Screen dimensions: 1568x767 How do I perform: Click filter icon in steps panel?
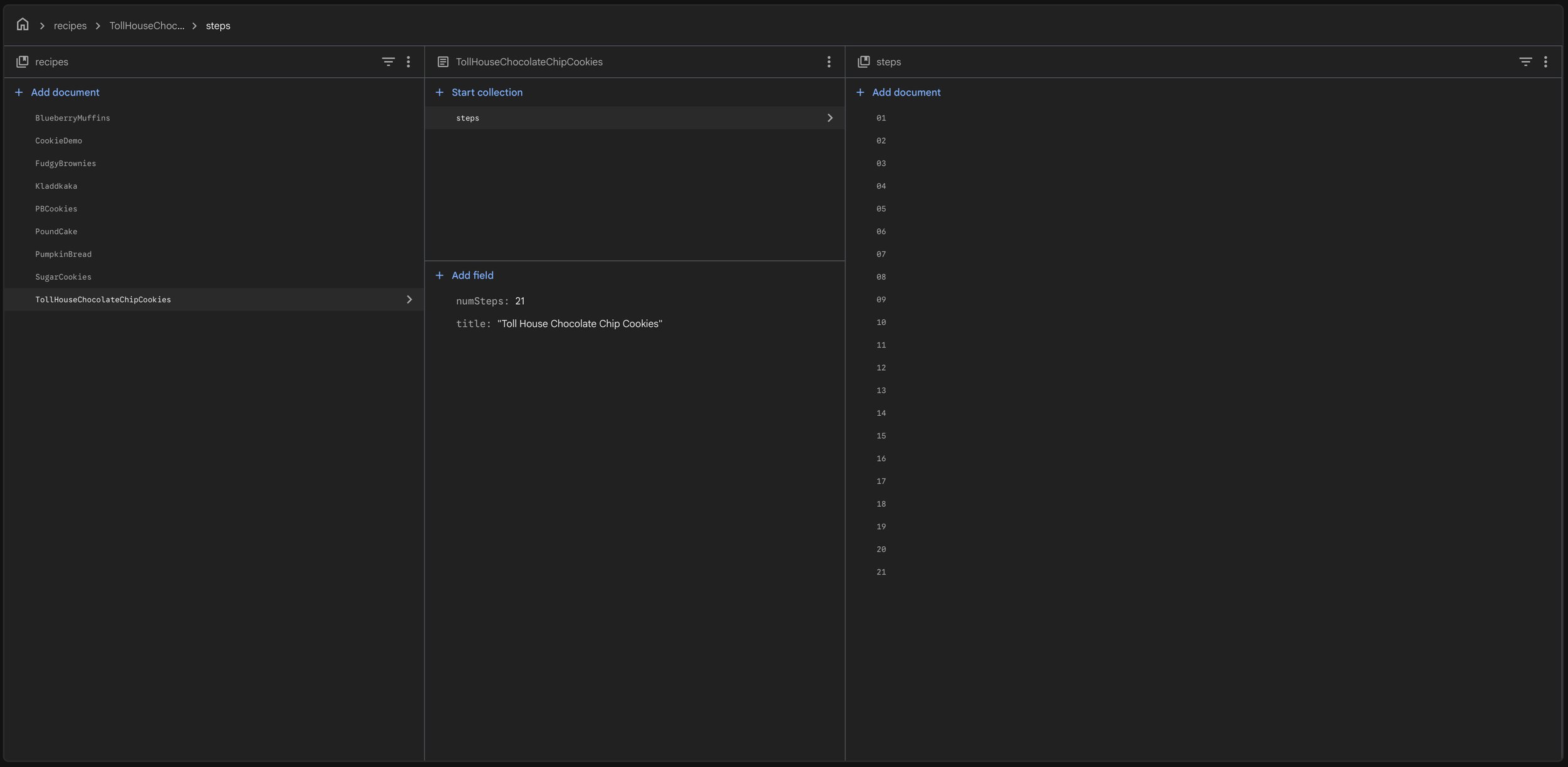(x=1525, y=61)
